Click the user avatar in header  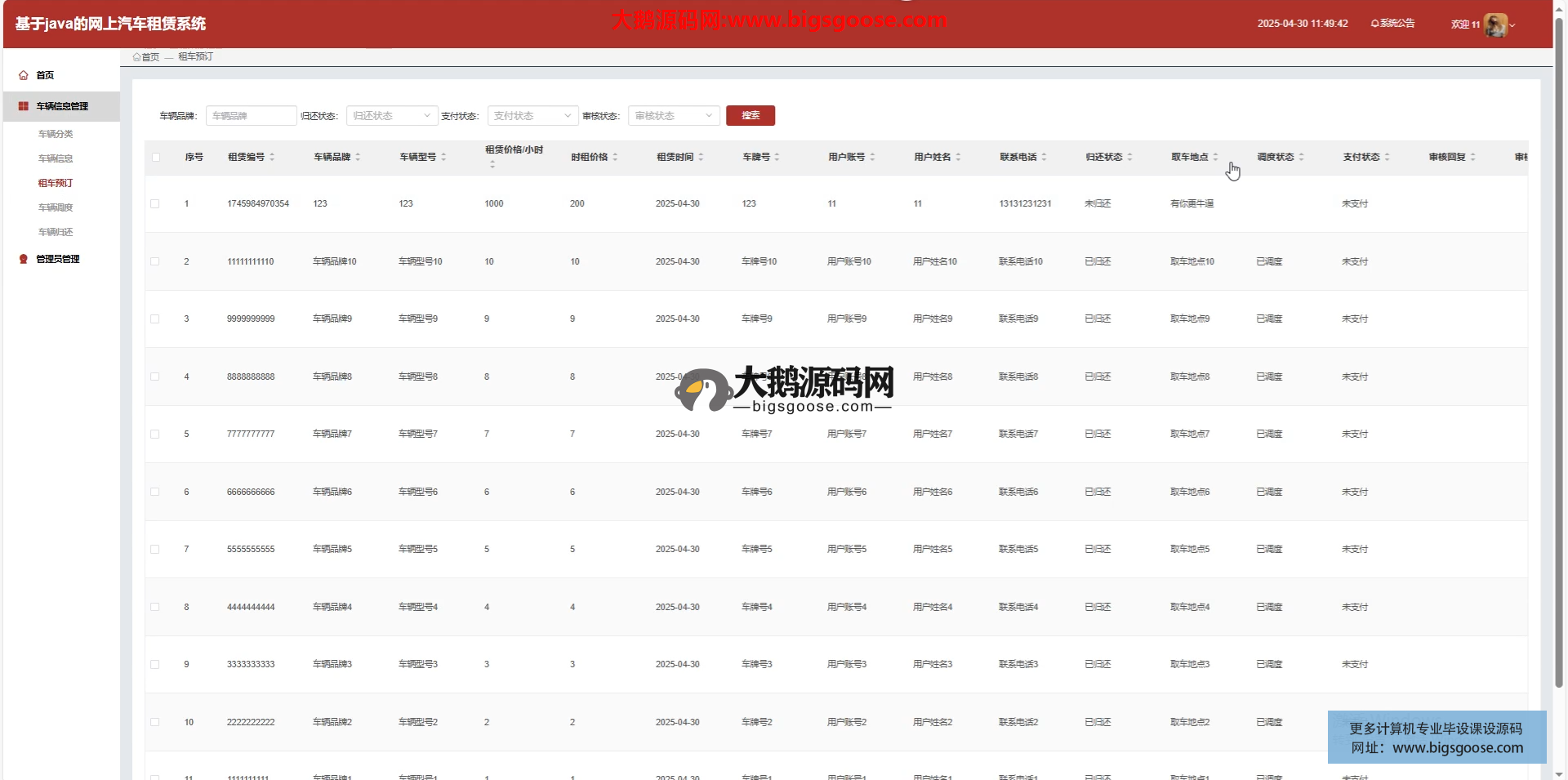(1495, 25)
